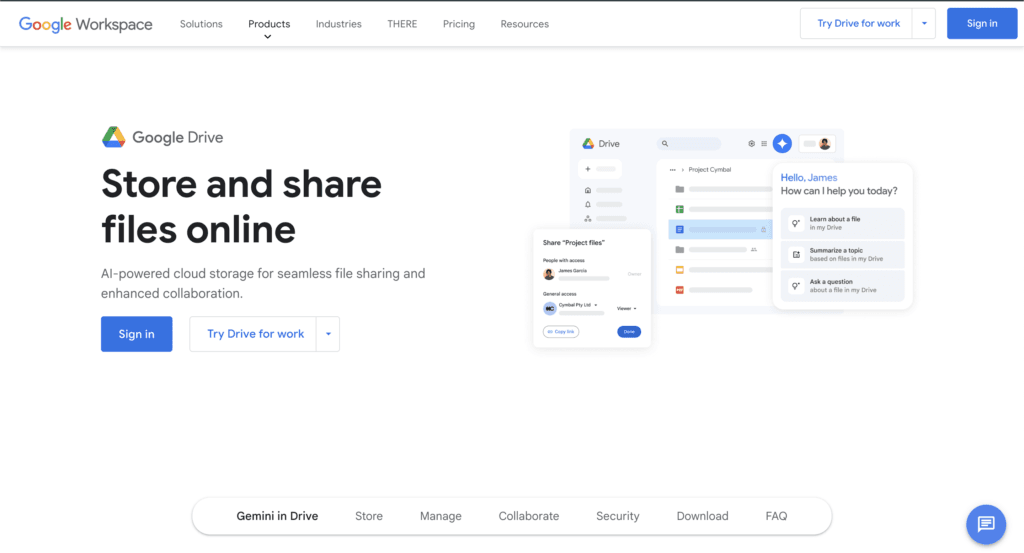Select the Ask a question suggestion
Image resolution: width=1024 pixels, height=553 pixels.
842,286
